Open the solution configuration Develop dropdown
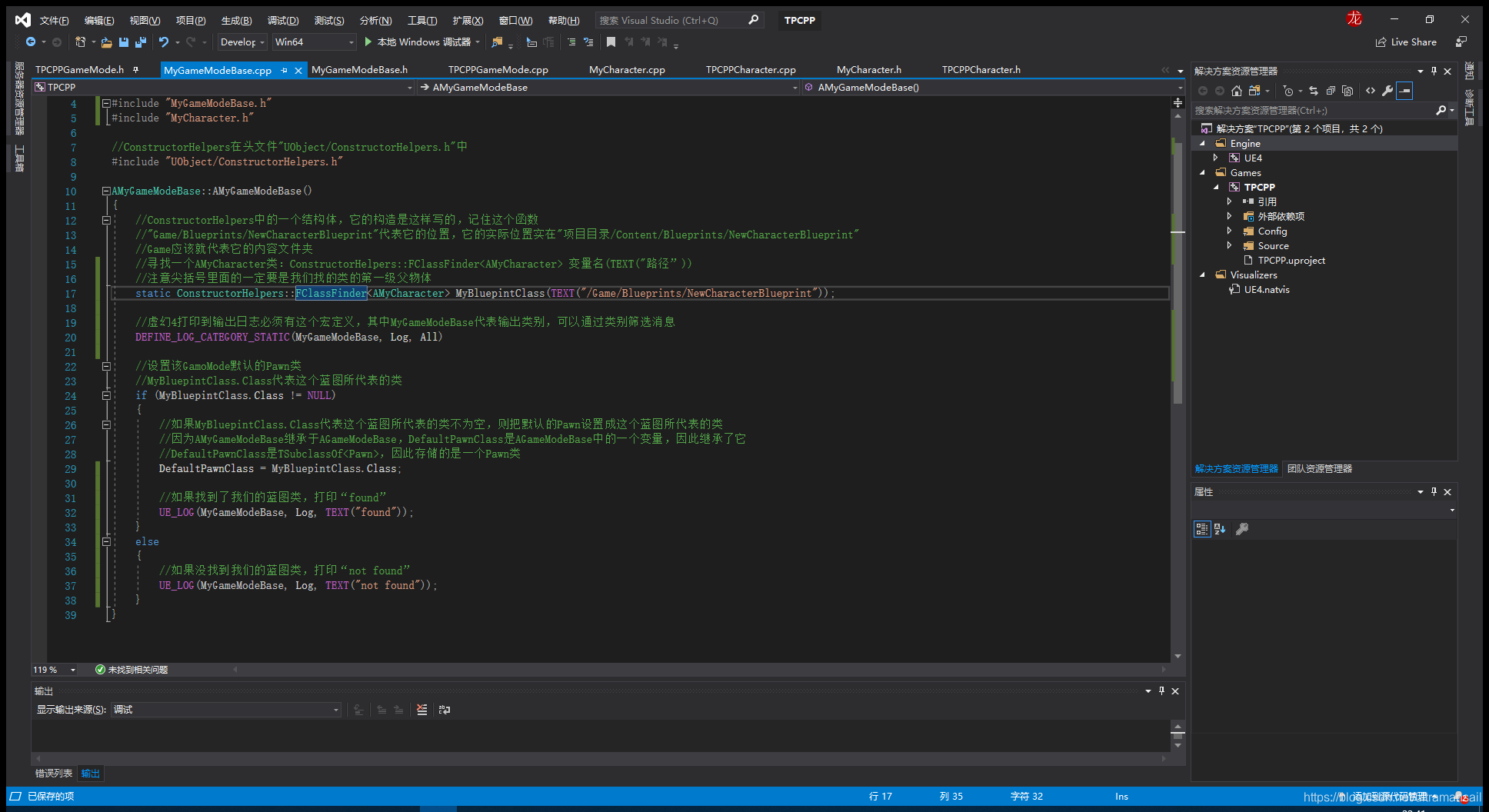The image size is (1489, 812). [x=242, y=42]
